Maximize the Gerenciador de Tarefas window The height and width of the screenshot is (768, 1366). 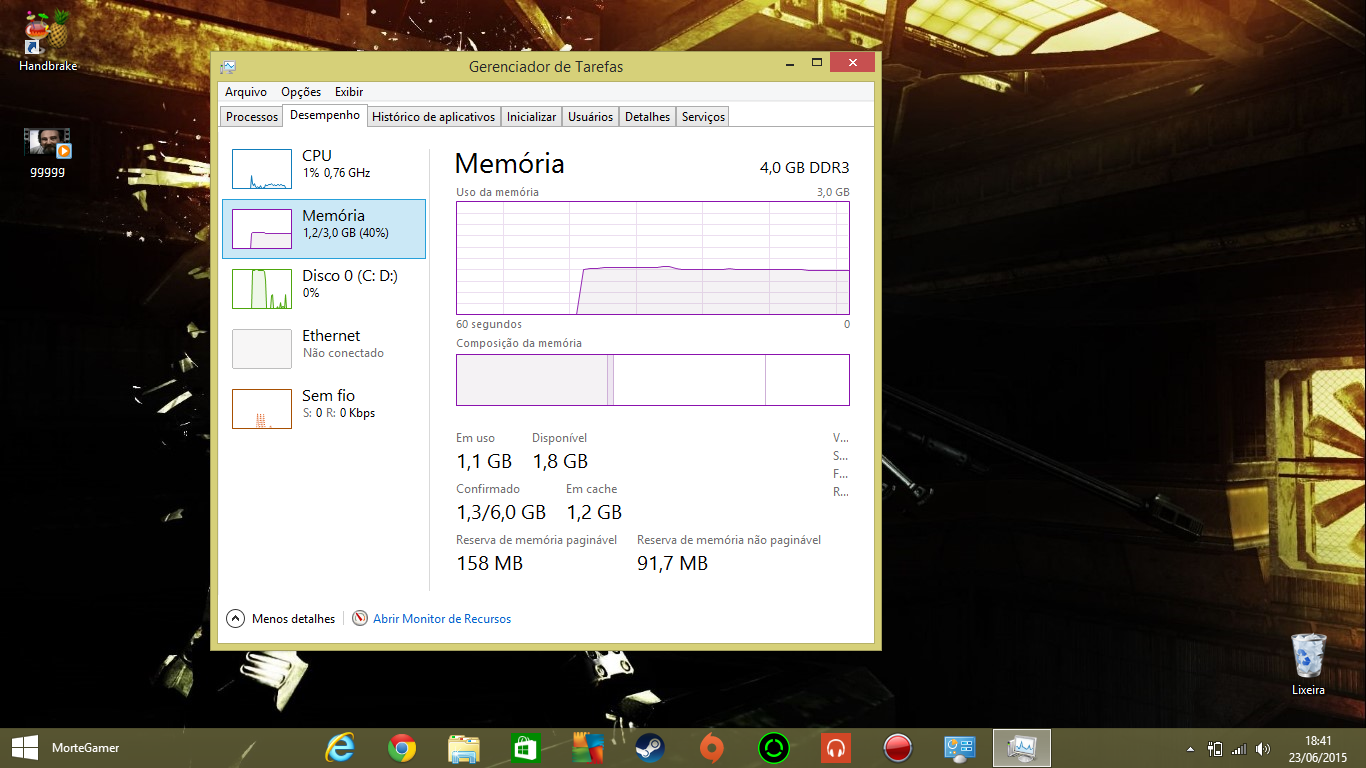coord(816,63)
